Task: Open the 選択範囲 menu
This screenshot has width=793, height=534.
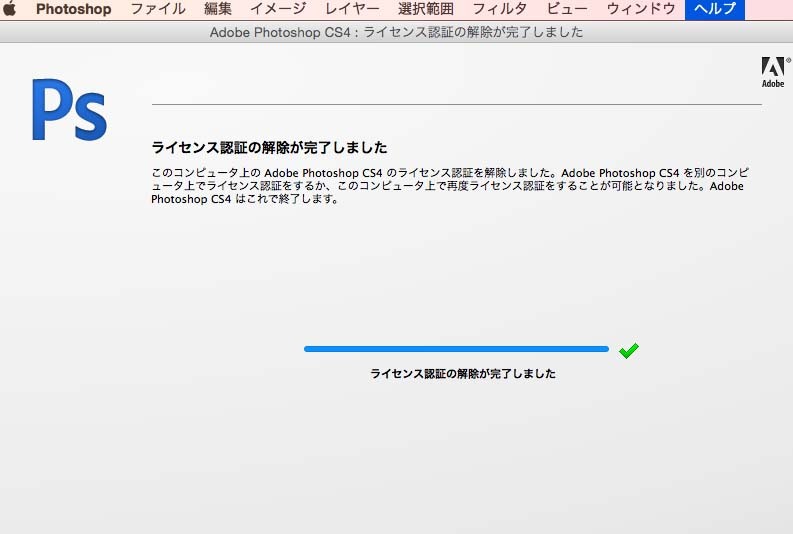Action: (x=426, y=9)
